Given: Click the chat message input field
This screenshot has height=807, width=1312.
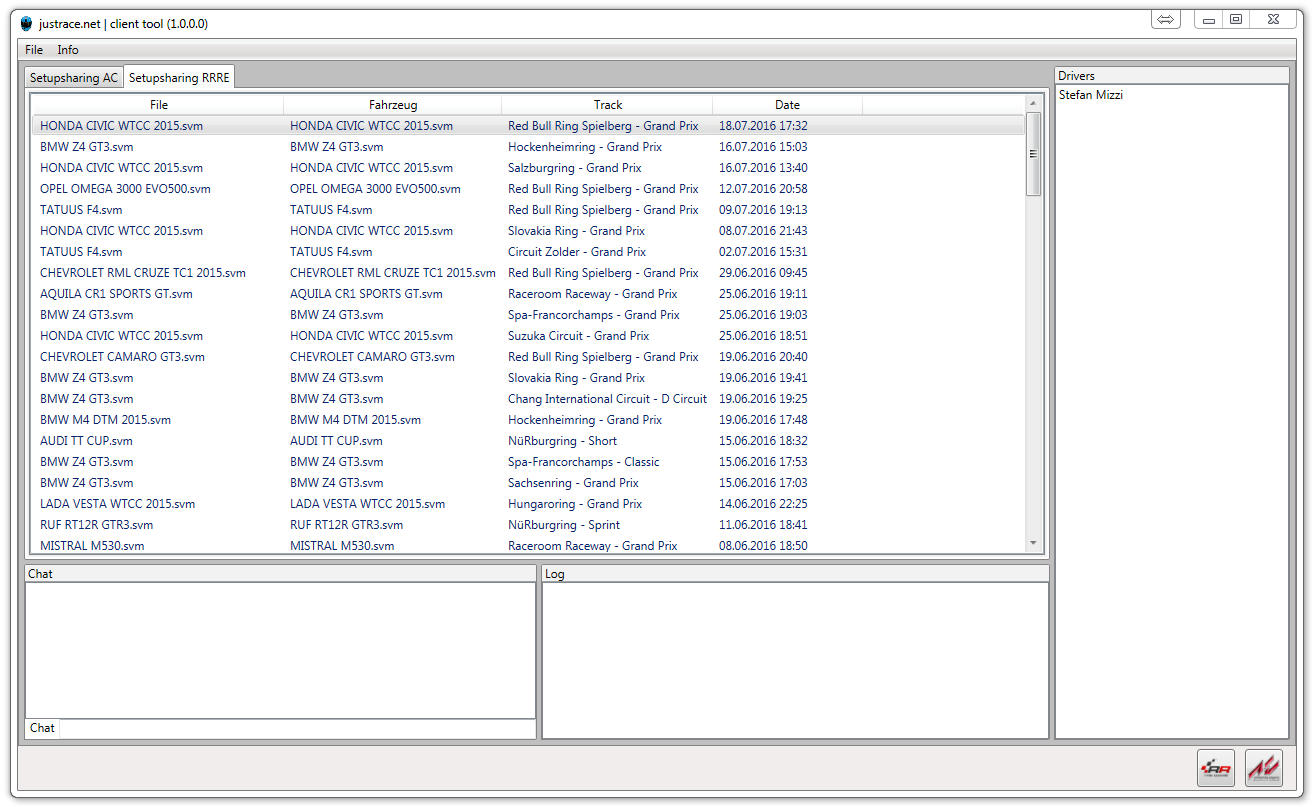Looking at the screenshot, I should pos(297,728).
